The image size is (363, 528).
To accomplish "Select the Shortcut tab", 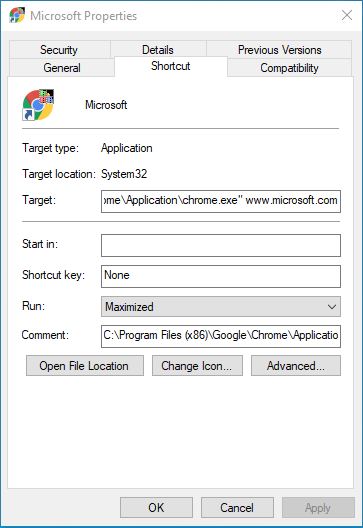I will click(171, 66).
